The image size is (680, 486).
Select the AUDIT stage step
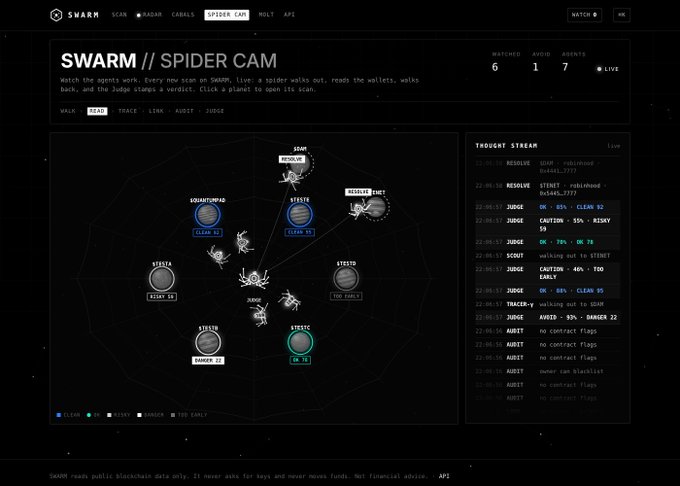[x=184, y=111]
